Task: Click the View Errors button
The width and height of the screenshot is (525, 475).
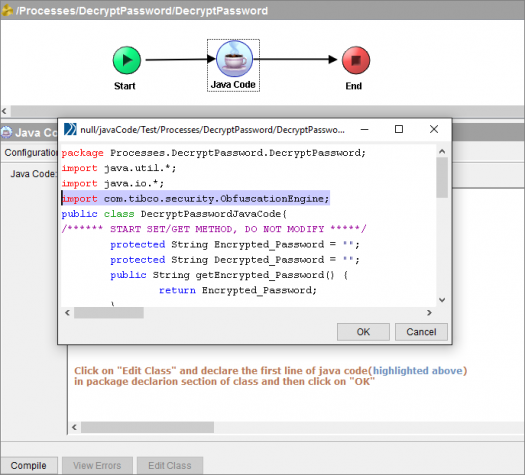Action: point(97,465)
